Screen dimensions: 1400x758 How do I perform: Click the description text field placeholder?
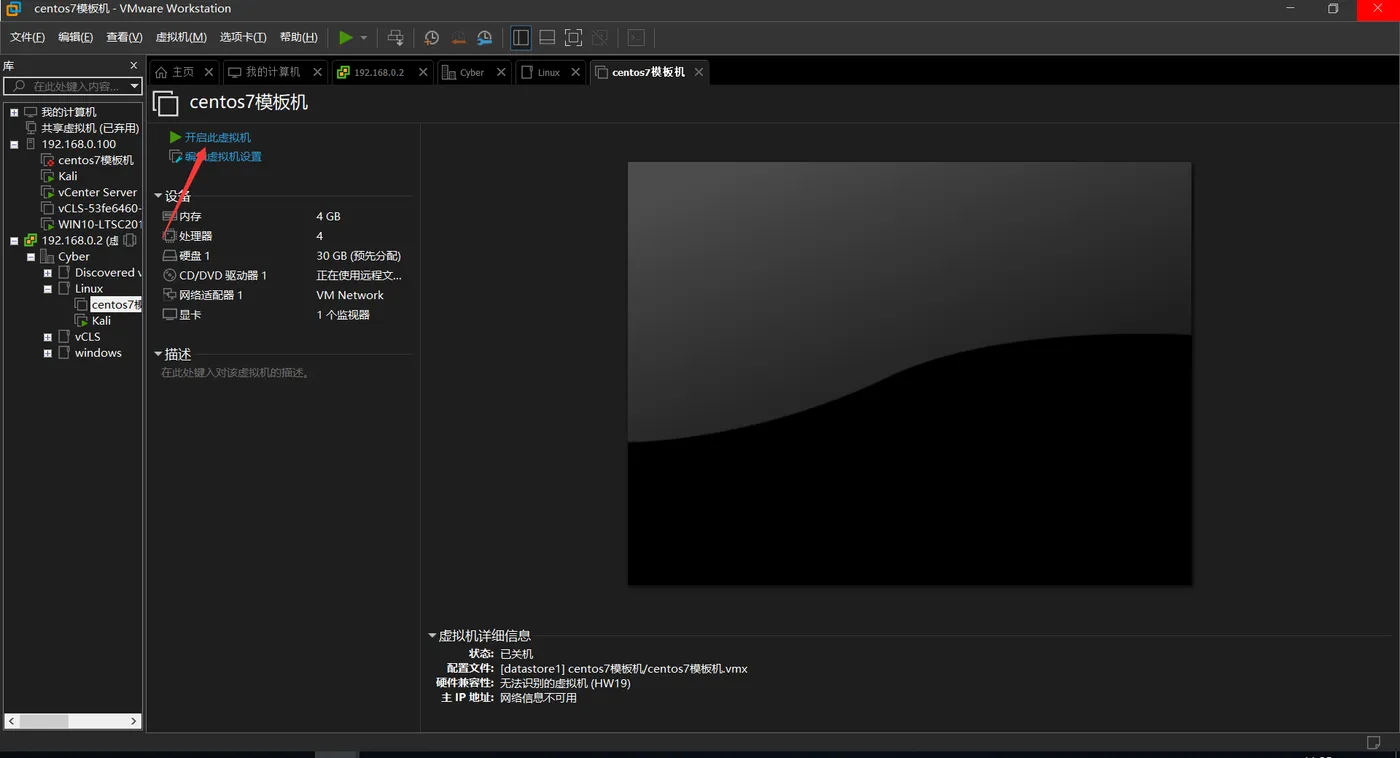[236, 373]
